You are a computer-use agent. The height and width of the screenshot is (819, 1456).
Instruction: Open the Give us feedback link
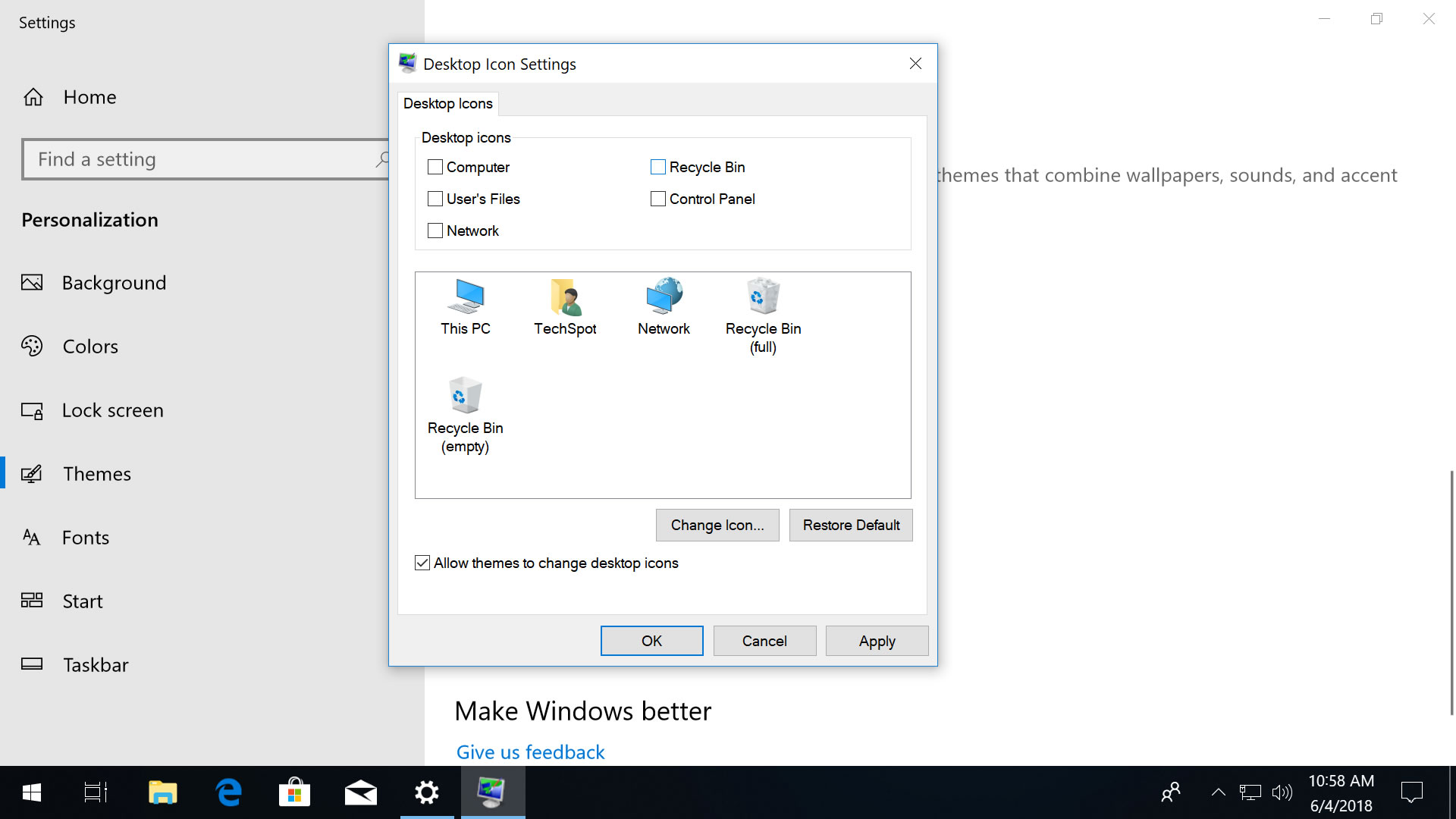pyautogui.click(x=530, y=752)
